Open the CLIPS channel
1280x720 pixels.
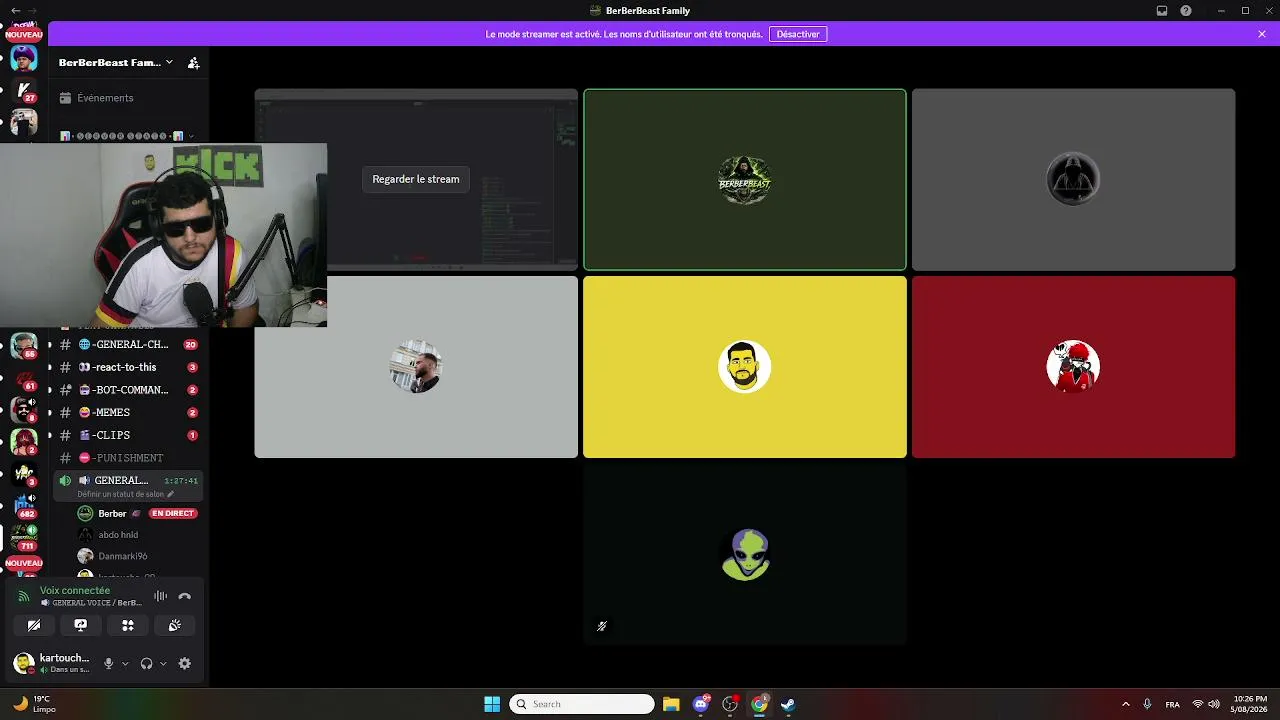(x=128, y=435)
